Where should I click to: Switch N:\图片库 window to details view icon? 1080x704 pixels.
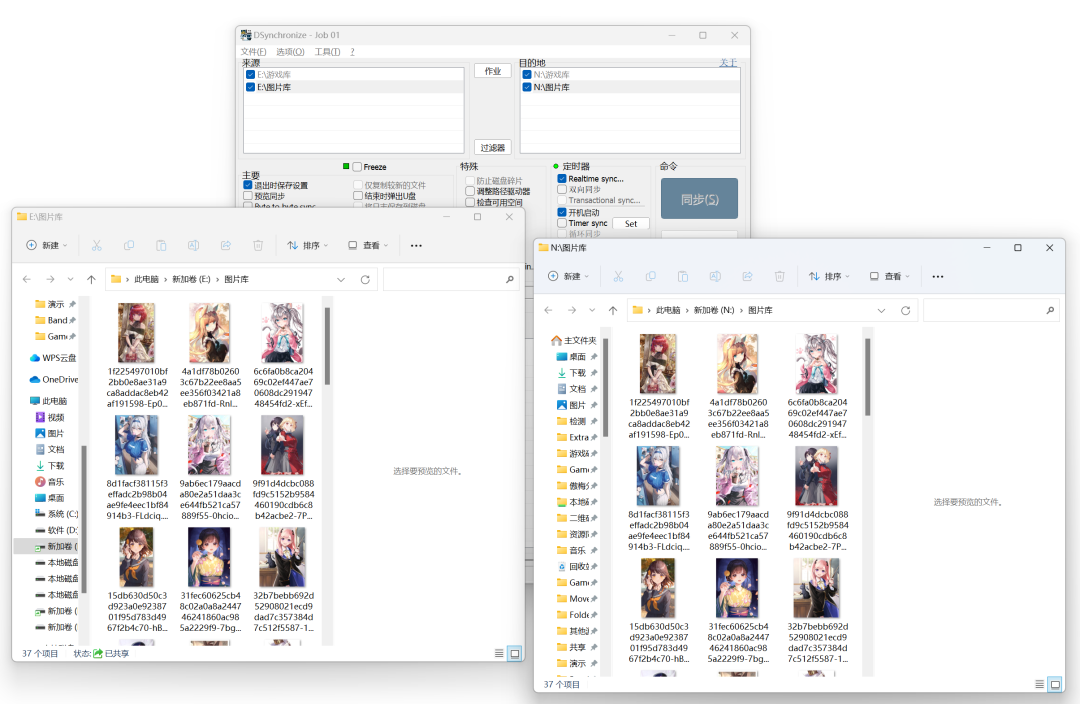pos(1039,684)
